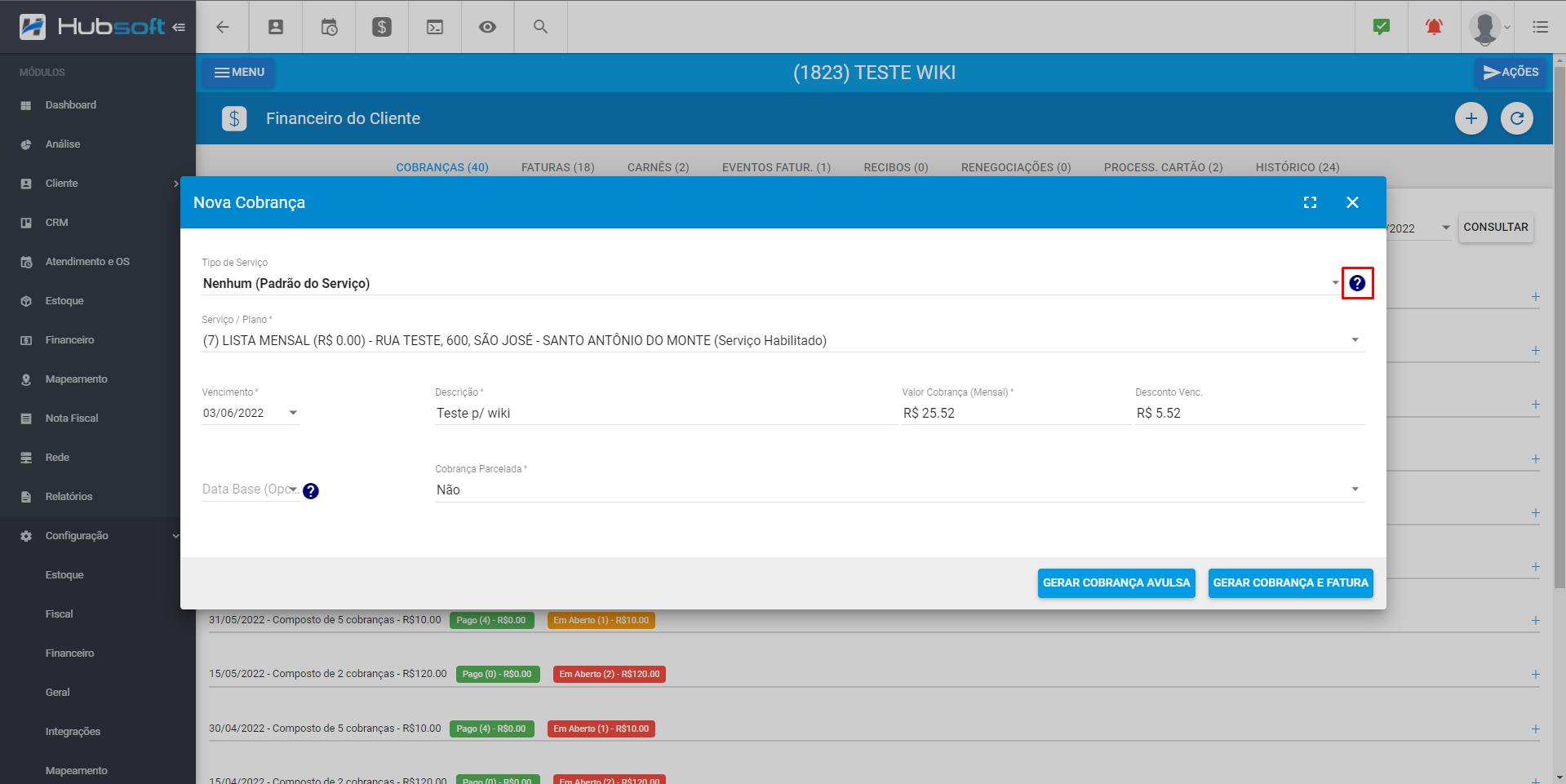The image size is (1566, 784).
Task: Click the CONSULTAR button
Action: coord(1496,228)
